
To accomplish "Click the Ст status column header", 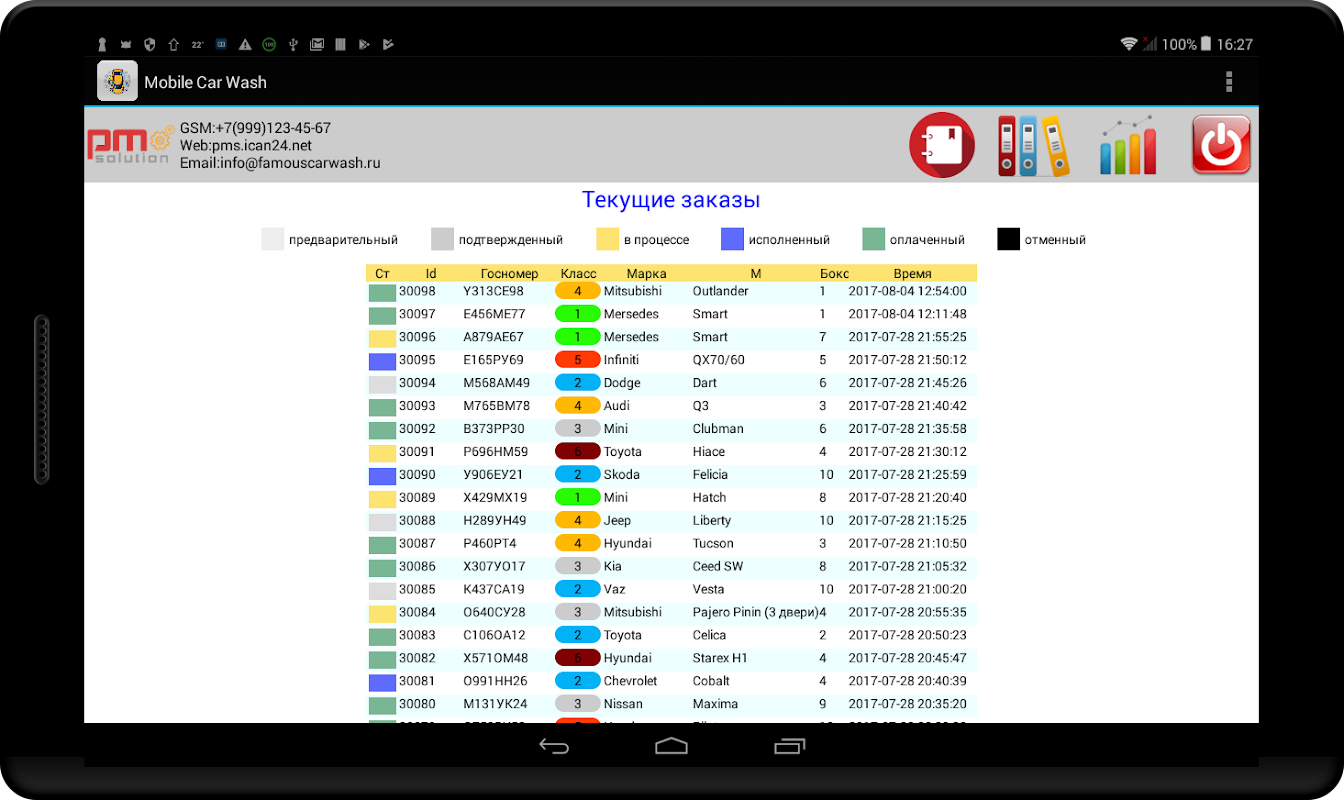I will point(382,274).
